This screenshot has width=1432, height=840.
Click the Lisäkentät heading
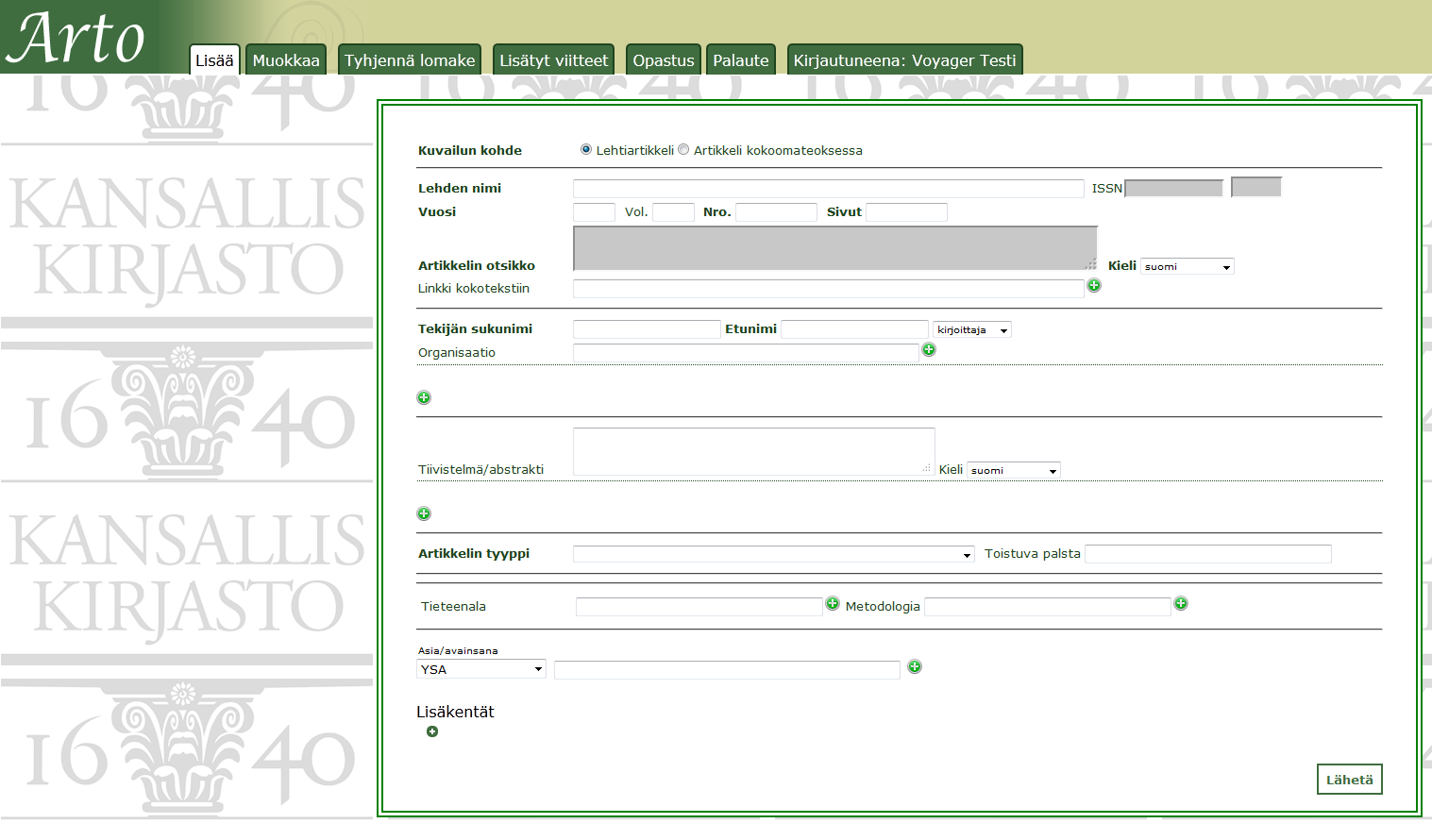455,712
